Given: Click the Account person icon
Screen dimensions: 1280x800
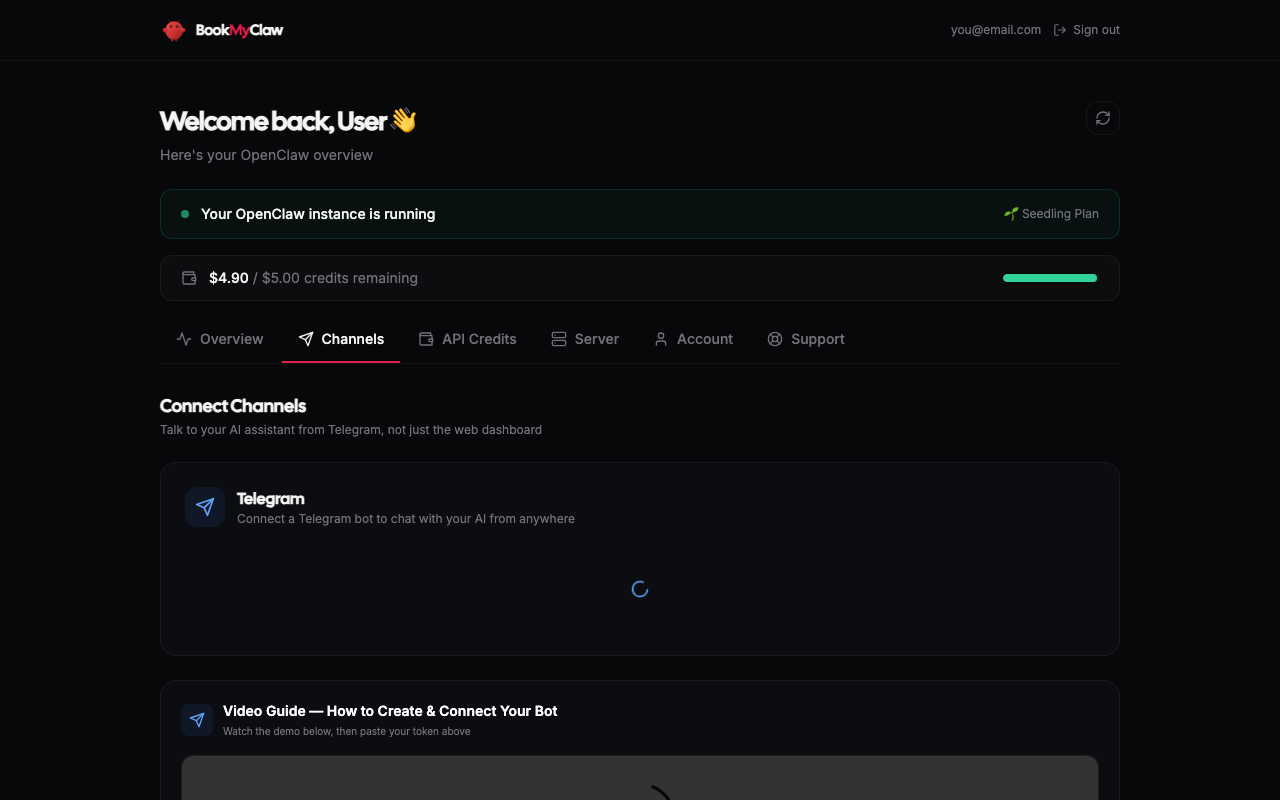Looking at the screenshot, I should (x=660, y=339).
